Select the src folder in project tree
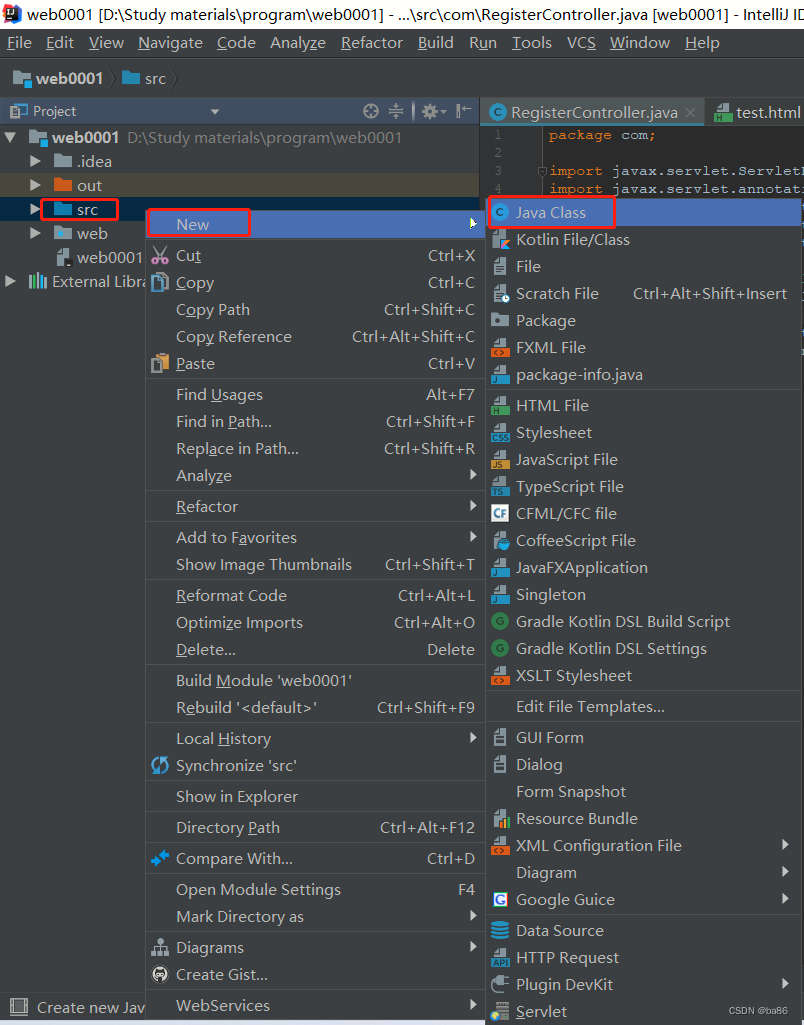804x1025 pixels. [x=78, y=209]
